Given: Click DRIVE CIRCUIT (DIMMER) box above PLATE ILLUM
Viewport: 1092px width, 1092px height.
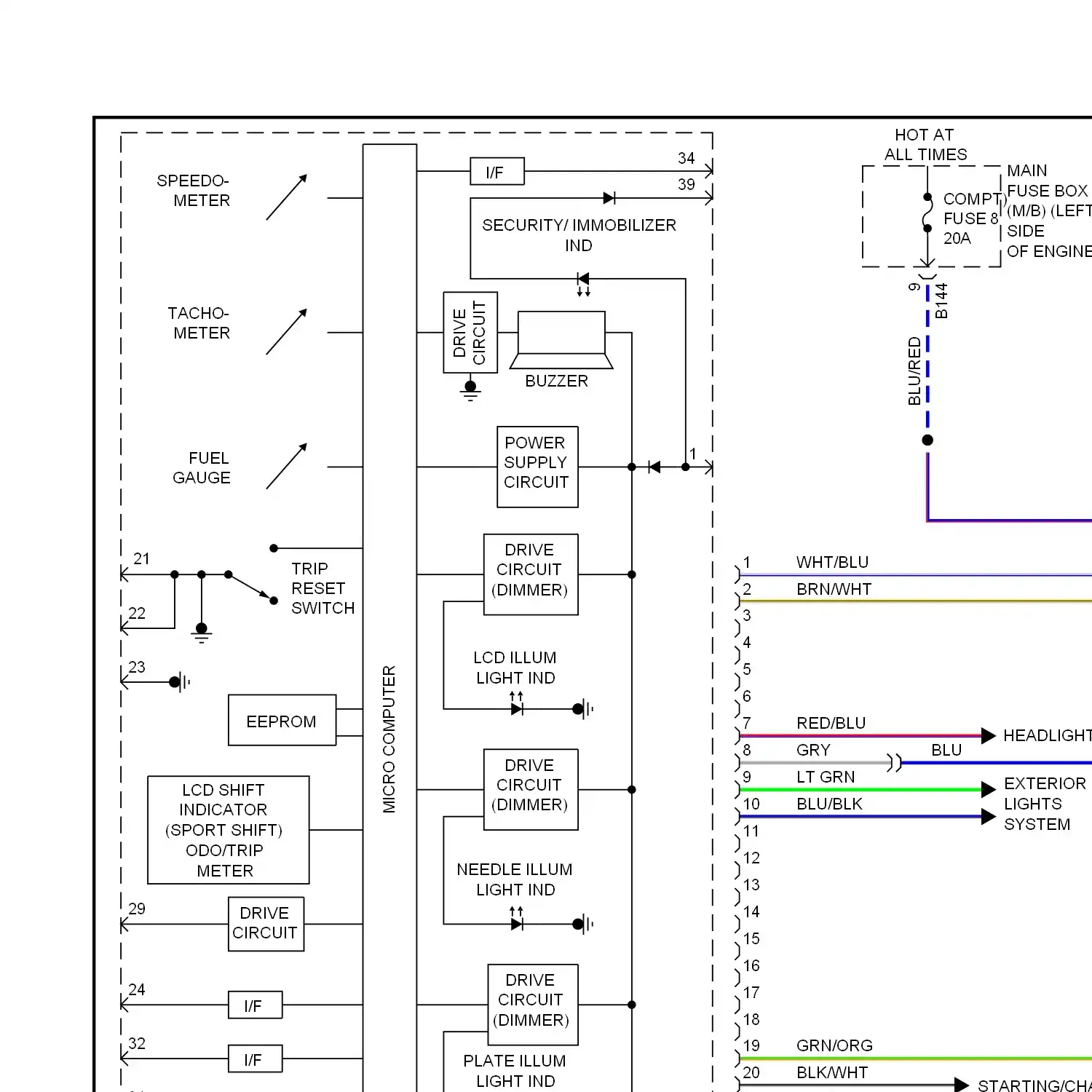Looking at the screenshot, I should click(532, 1005).
